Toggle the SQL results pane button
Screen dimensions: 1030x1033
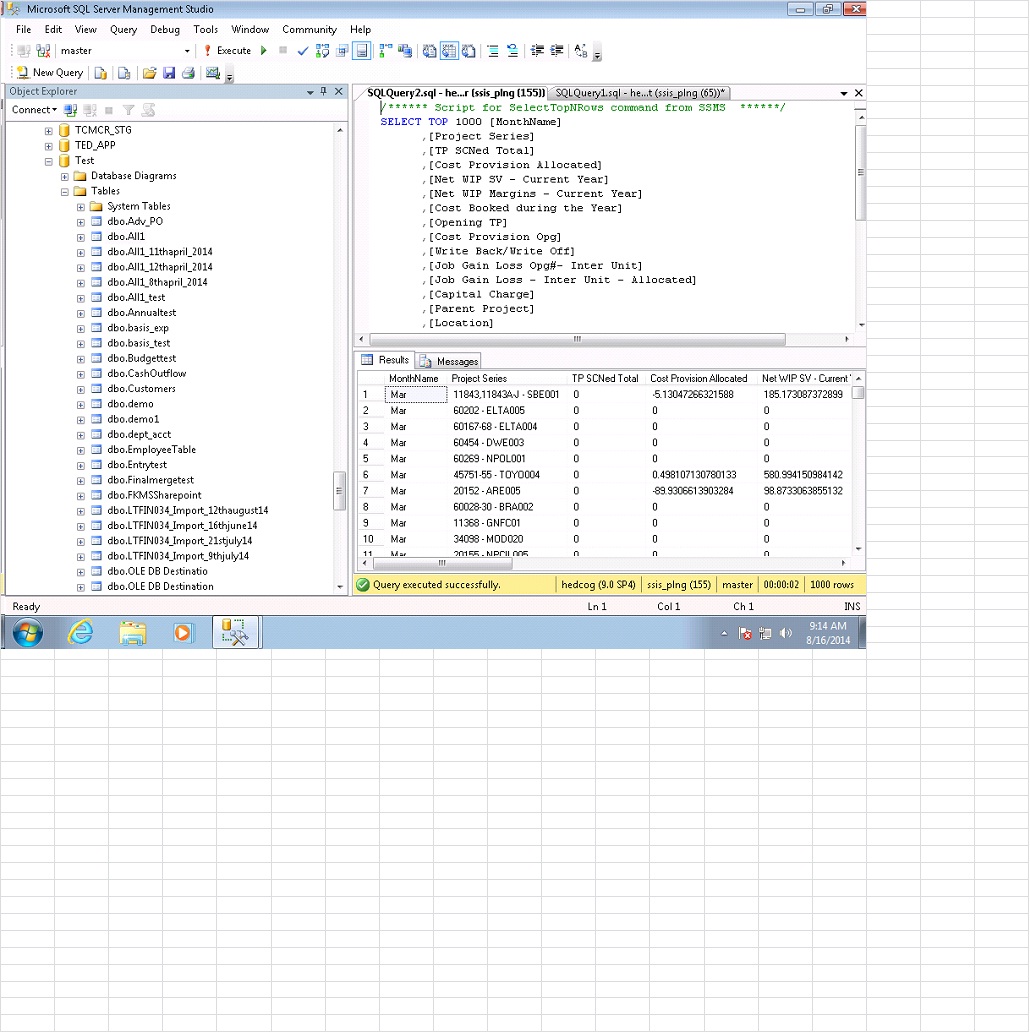(x=362, y=51)
